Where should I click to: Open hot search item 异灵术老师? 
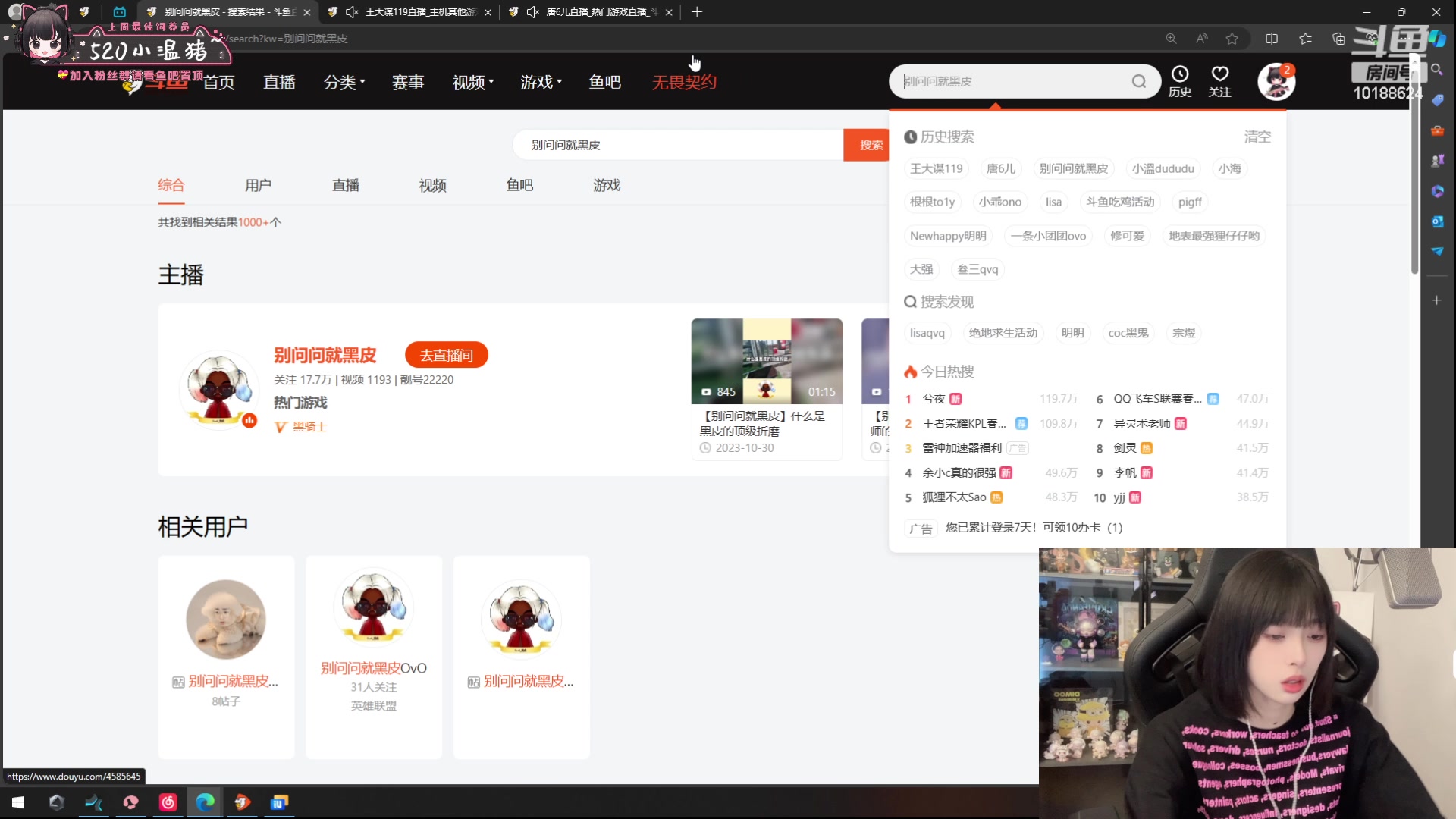click(x=1142, y=424)
